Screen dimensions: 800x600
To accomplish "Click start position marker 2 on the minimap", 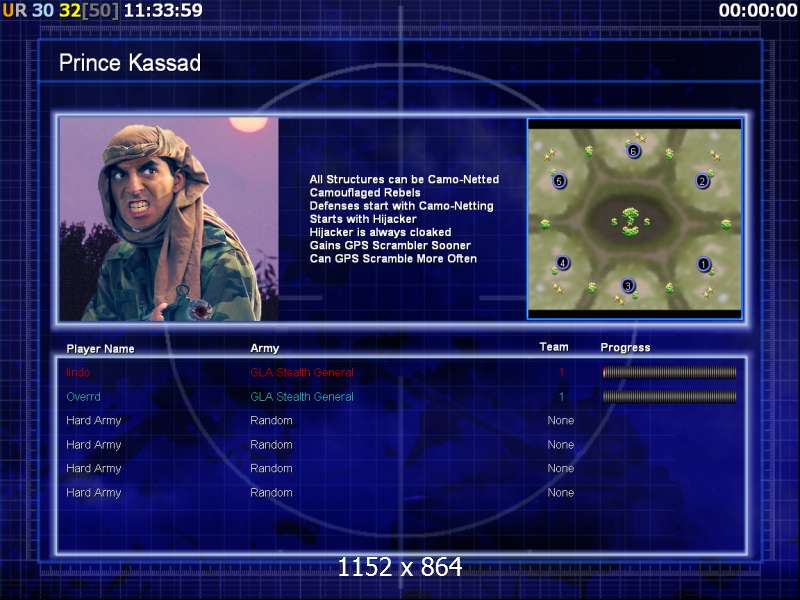I will 703,181.
